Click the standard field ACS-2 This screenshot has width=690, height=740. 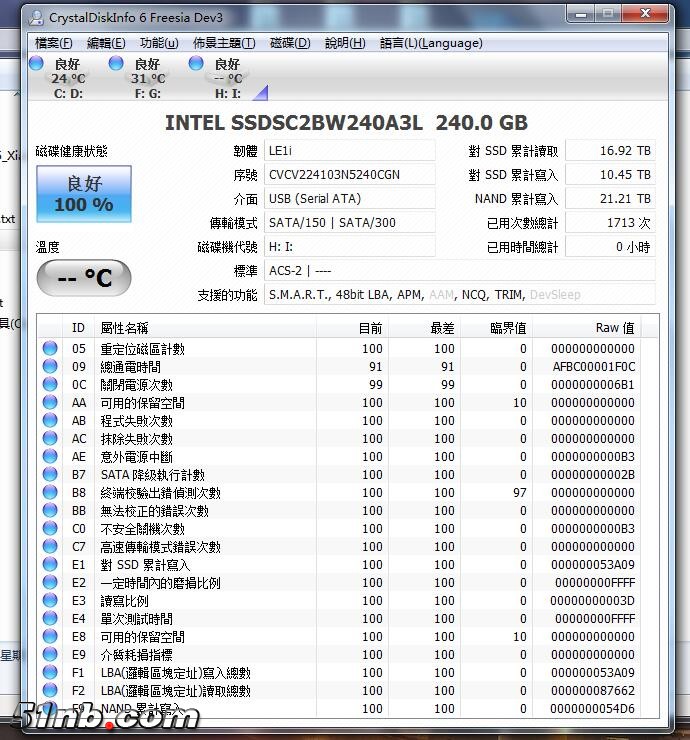tap(460, 271)
